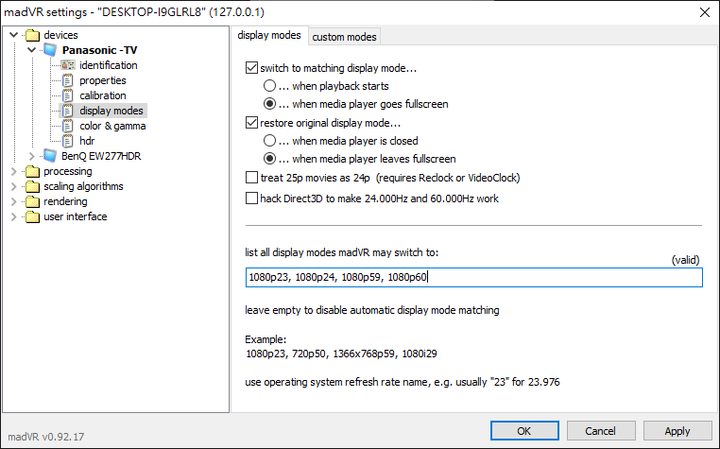The height and width of the screenshot is (449, 720).
Task: Select BenQ EW277HDR device label
Action: click(101, 156)
